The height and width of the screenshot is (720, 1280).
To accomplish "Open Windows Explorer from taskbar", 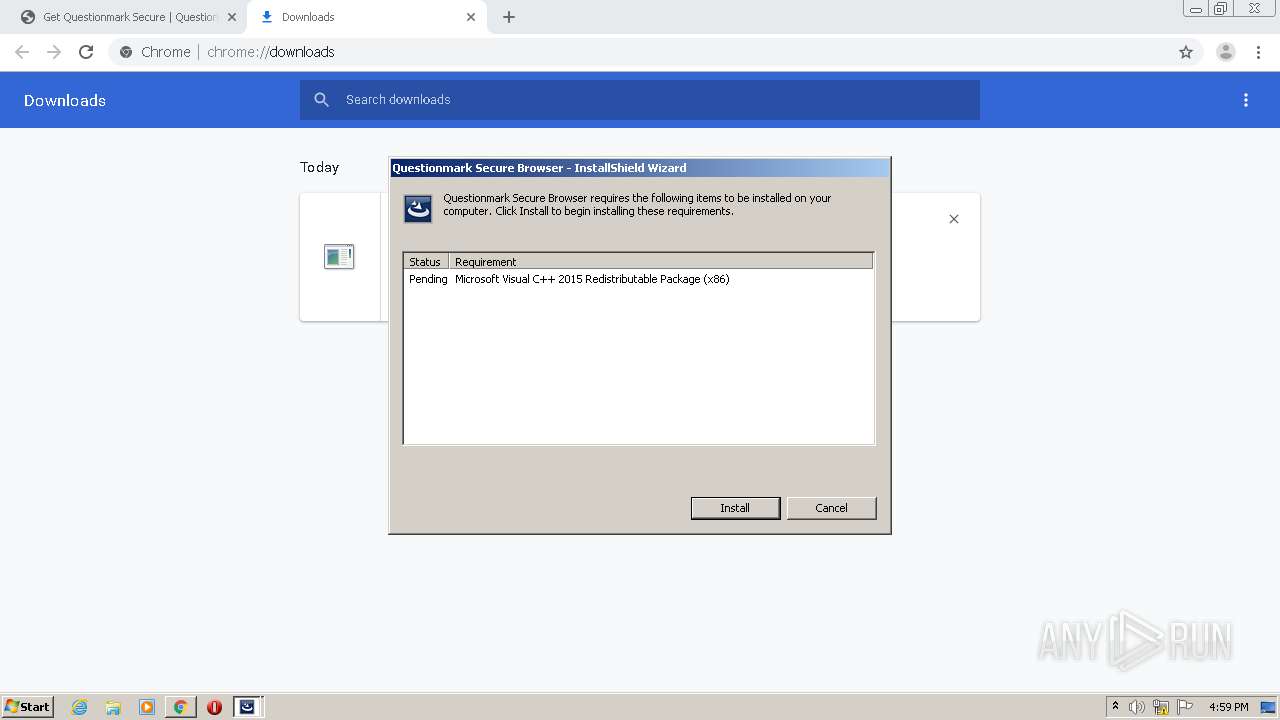I will click(113, 707).
